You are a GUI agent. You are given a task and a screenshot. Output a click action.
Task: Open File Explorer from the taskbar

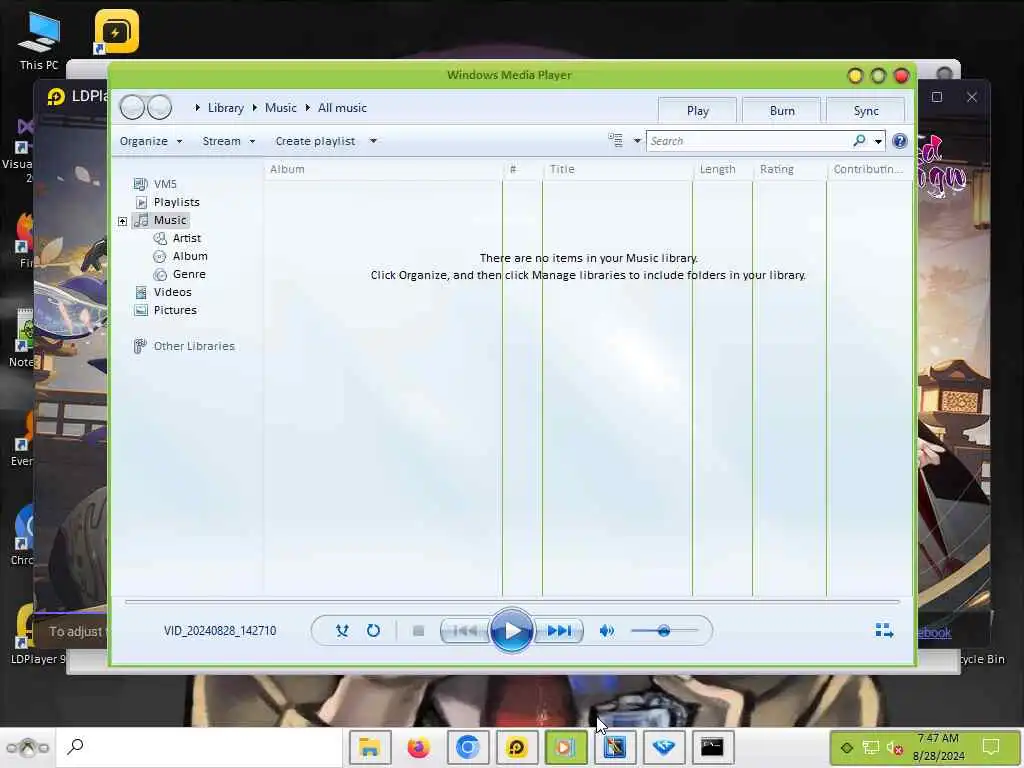click(370, 747)
